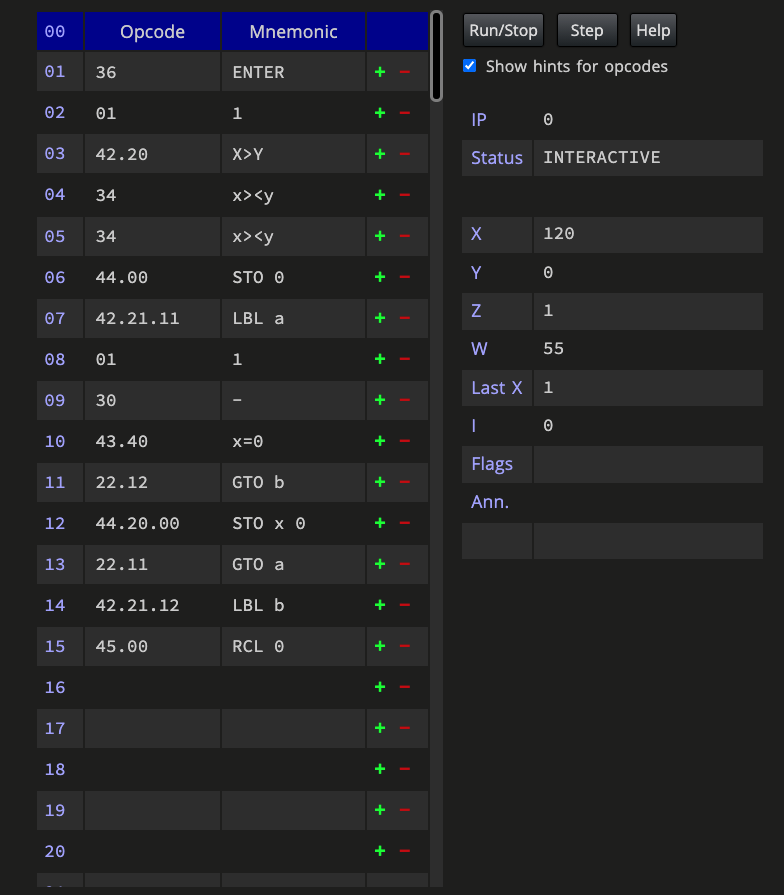This screenshot has height=895, width=784.
Task: Click the red minus on line 03 X>Y
Action: 405,154
